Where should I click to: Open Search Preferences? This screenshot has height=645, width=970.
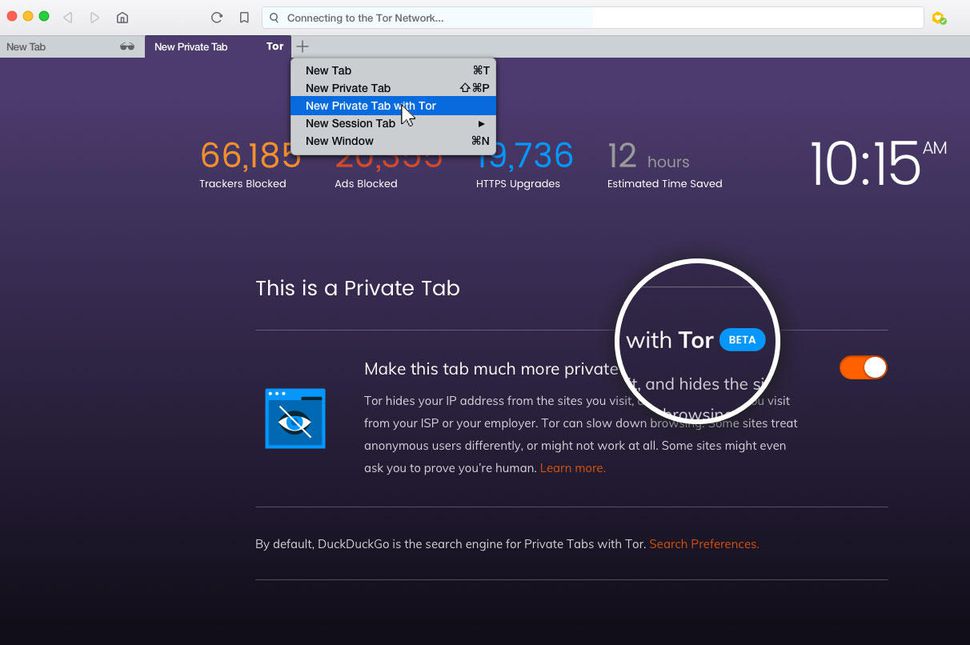click(703, 544)
